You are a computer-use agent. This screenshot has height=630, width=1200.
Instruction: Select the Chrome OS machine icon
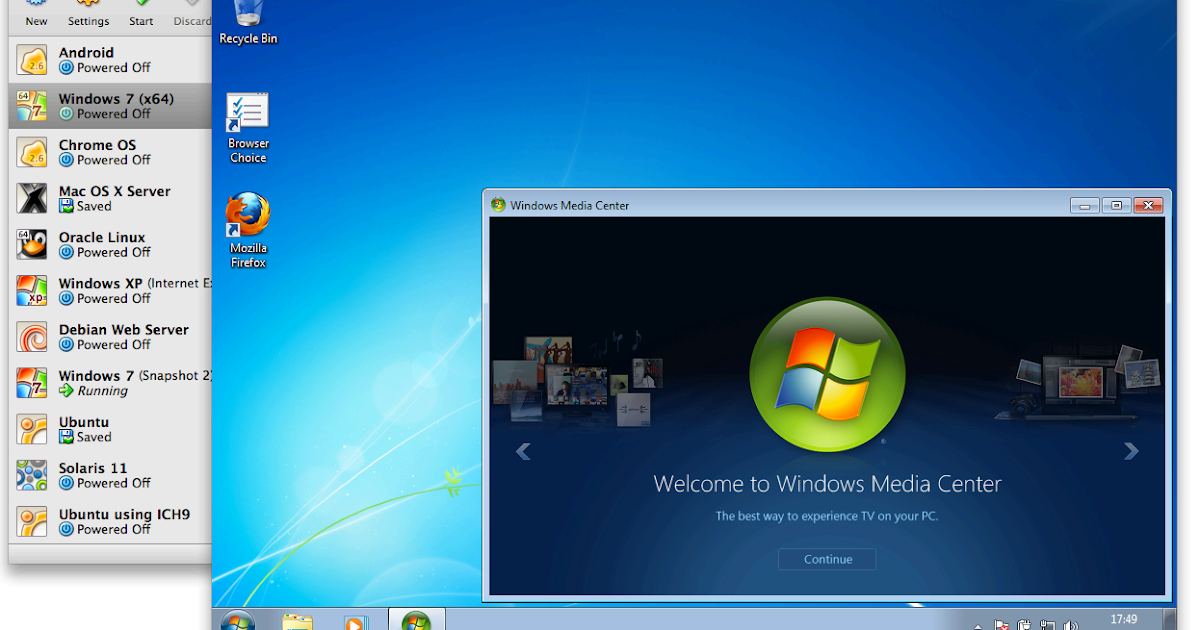(x=32, y=152)
